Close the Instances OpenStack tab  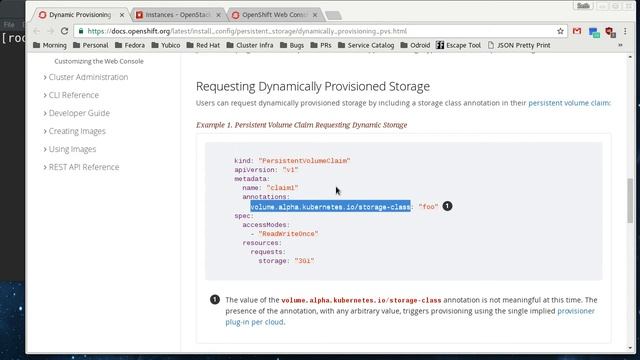coord(218,15)
